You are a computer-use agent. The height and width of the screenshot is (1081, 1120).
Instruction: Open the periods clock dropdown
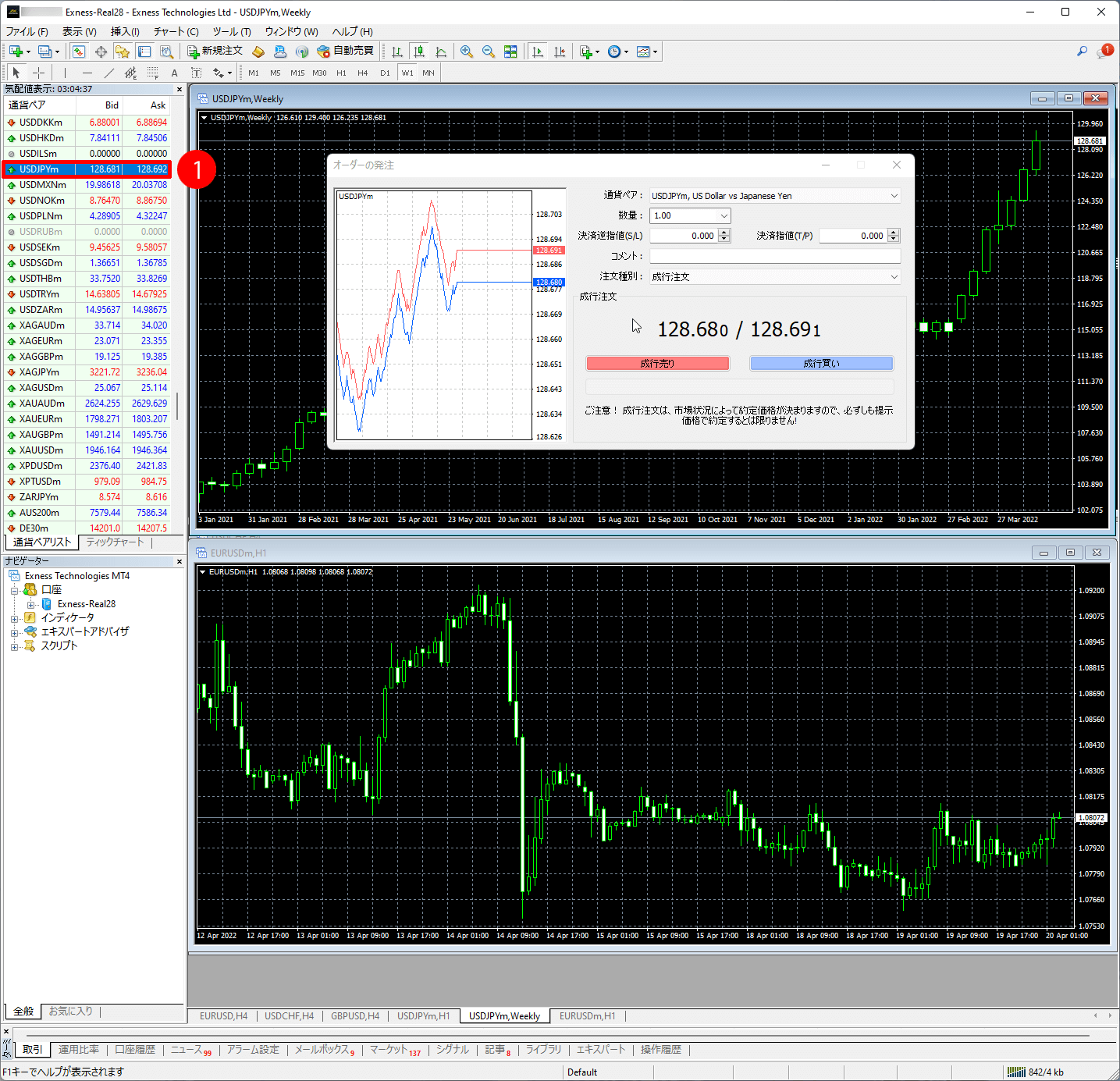[x=617, y=52]
